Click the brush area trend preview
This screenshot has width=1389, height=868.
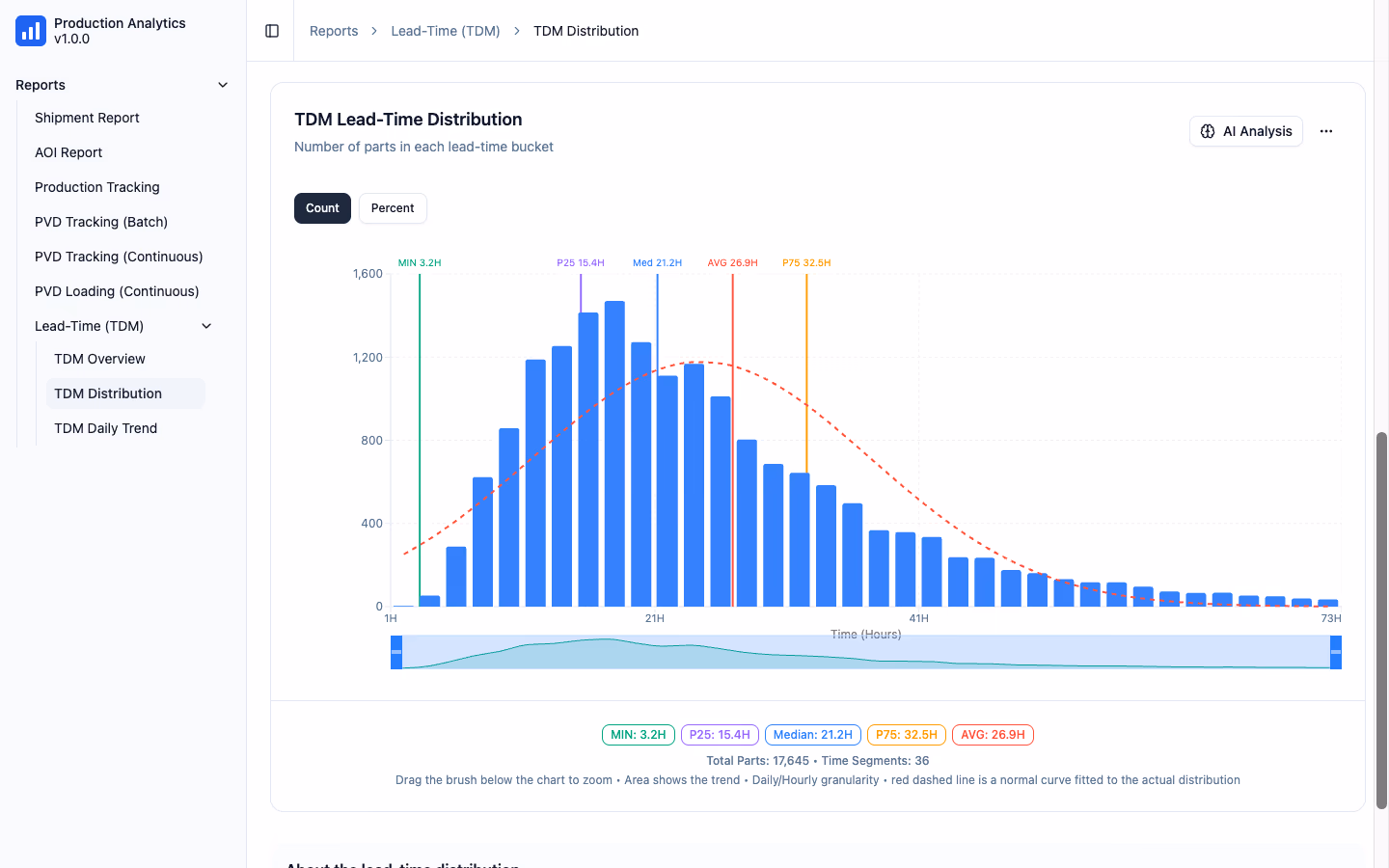pos(866,652)
